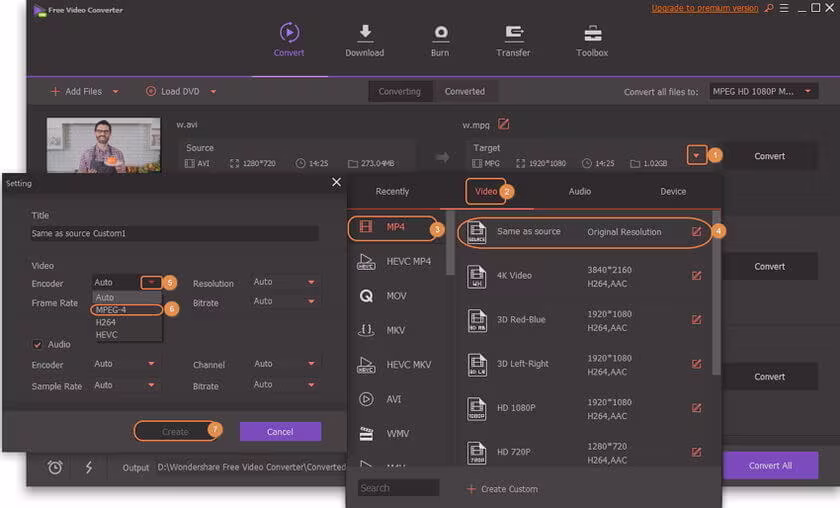Expand the Add Files dropdown arrow
840x508 pixels.
point(116,92)
